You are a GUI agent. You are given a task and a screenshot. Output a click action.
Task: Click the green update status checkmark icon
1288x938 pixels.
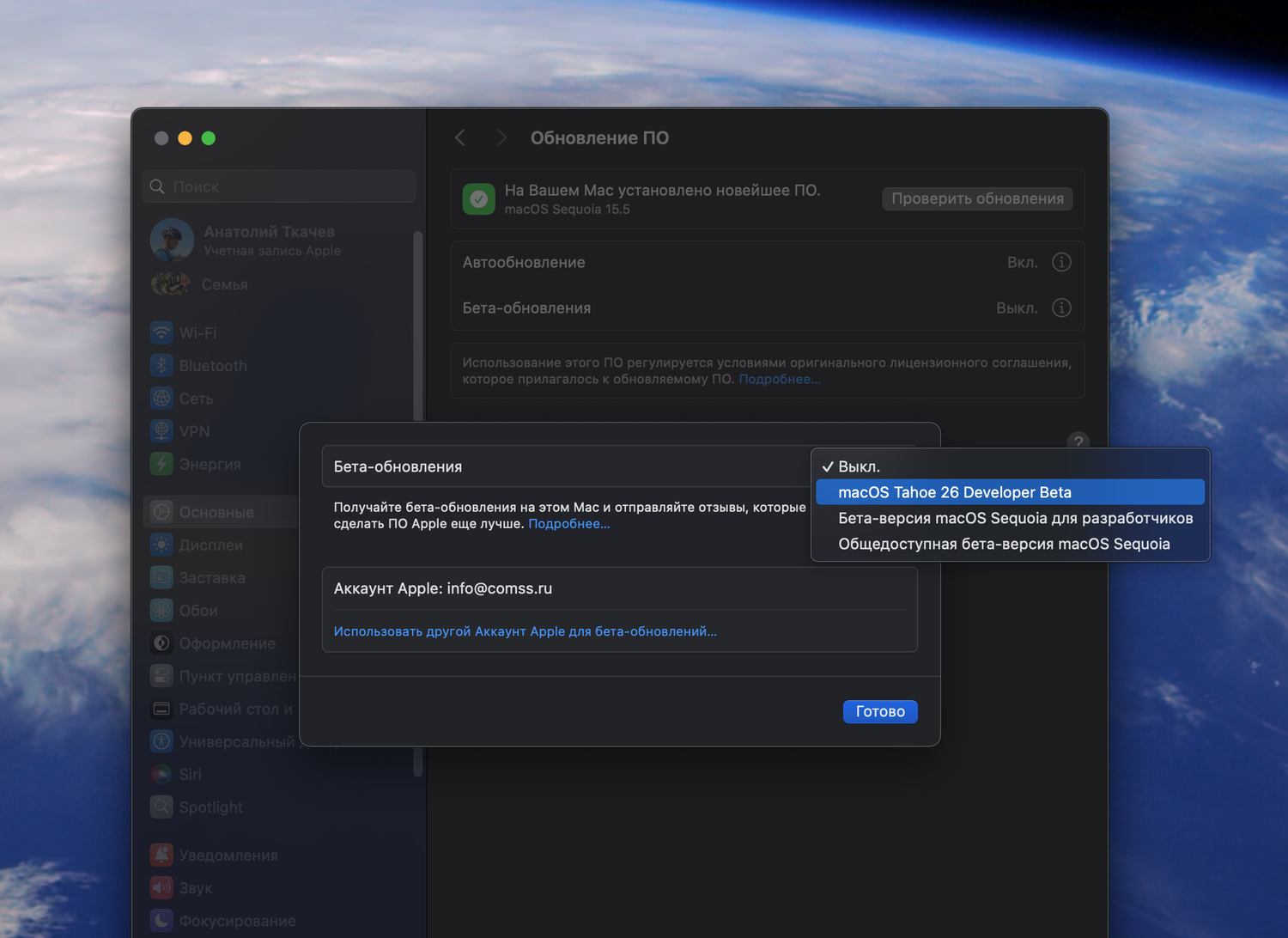point(478,198)
